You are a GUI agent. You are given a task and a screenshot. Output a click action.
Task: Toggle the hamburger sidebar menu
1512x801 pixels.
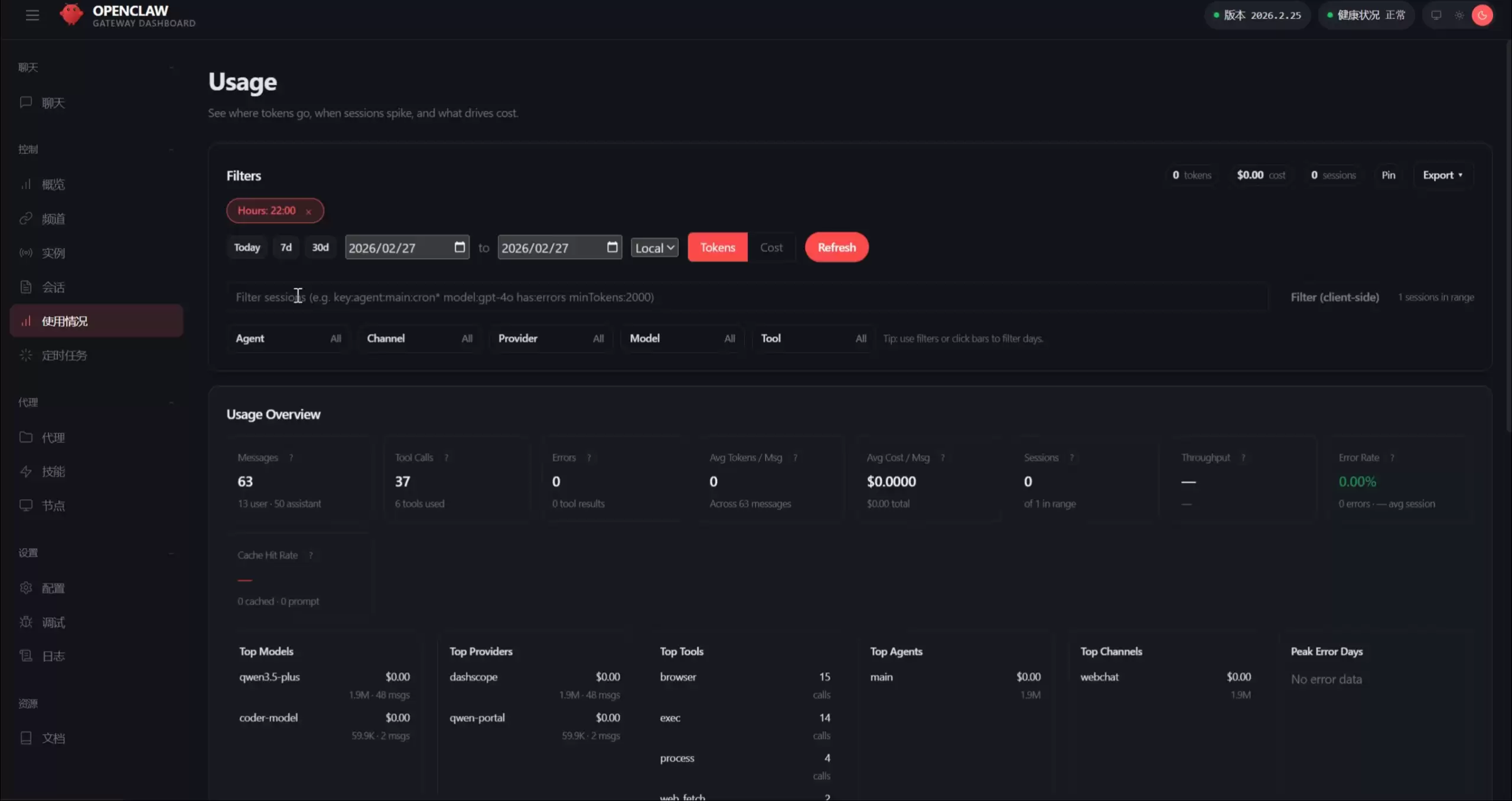pyautogui.click(x=32, y=15)
